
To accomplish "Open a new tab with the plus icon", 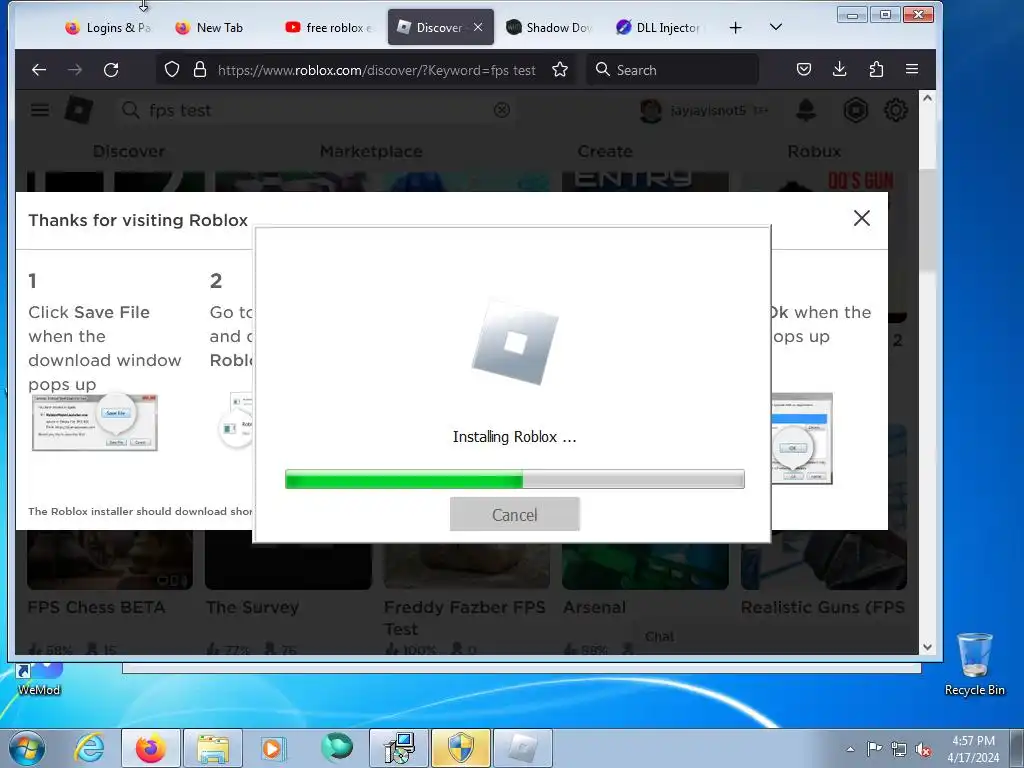I will pos(735,27).
